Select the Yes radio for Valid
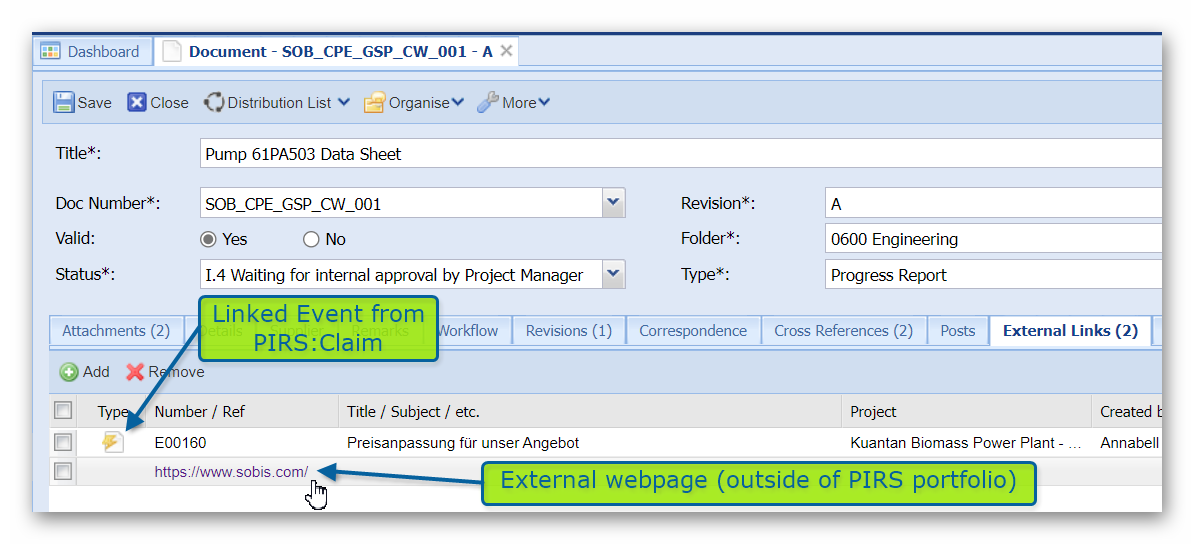The image size is (1194, 544). point(208,239)
